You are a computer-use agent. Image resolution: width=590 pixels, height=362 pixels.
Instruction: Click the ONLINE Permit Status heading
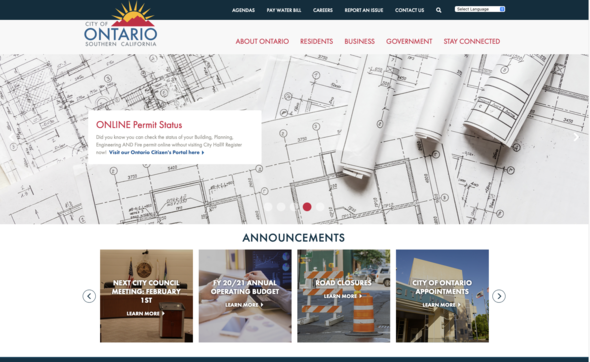(x=139, y=125)
